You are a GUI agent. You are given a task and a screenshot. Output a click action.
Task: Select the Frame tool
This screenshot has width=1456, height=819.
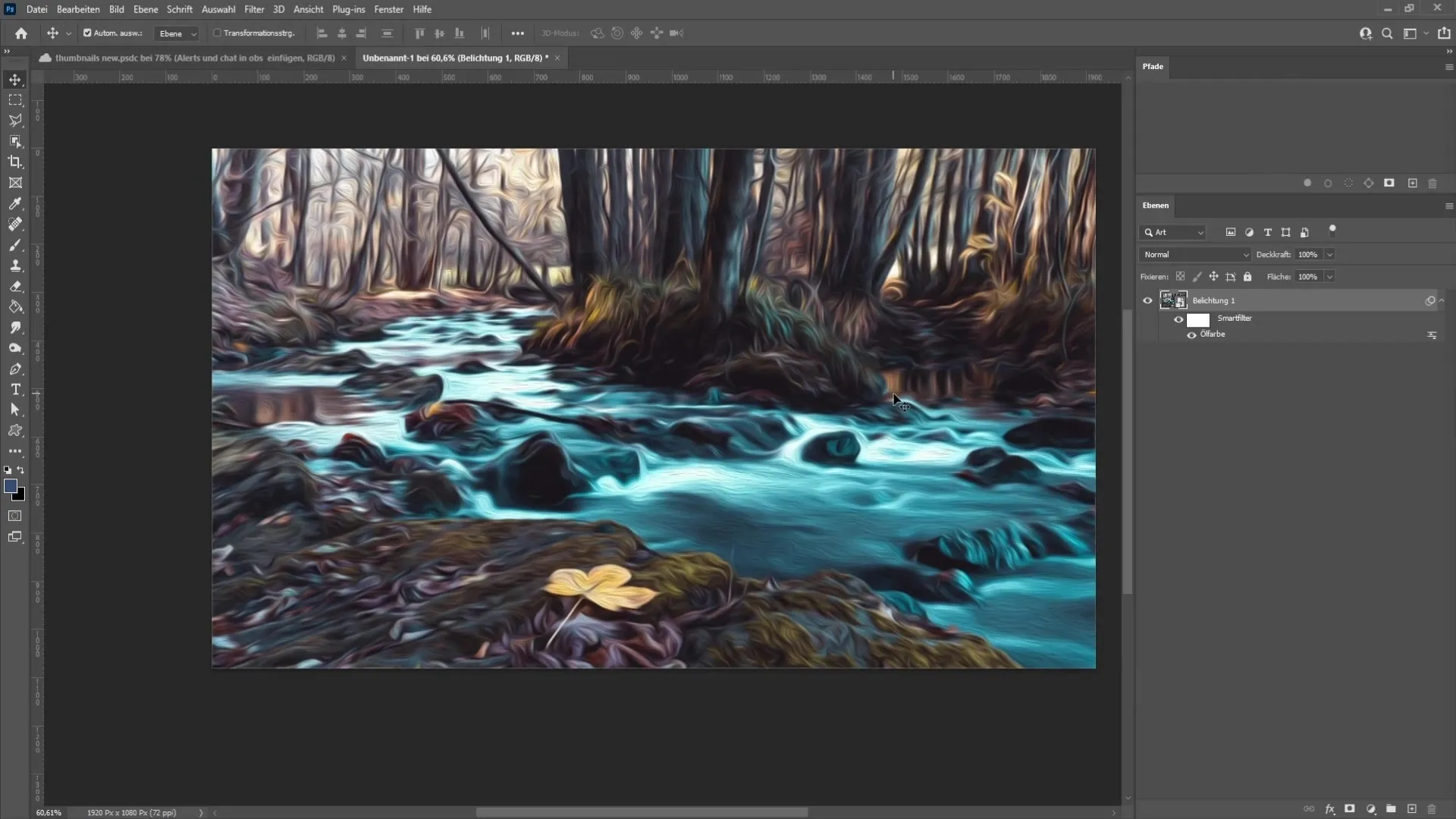point(15,183)
